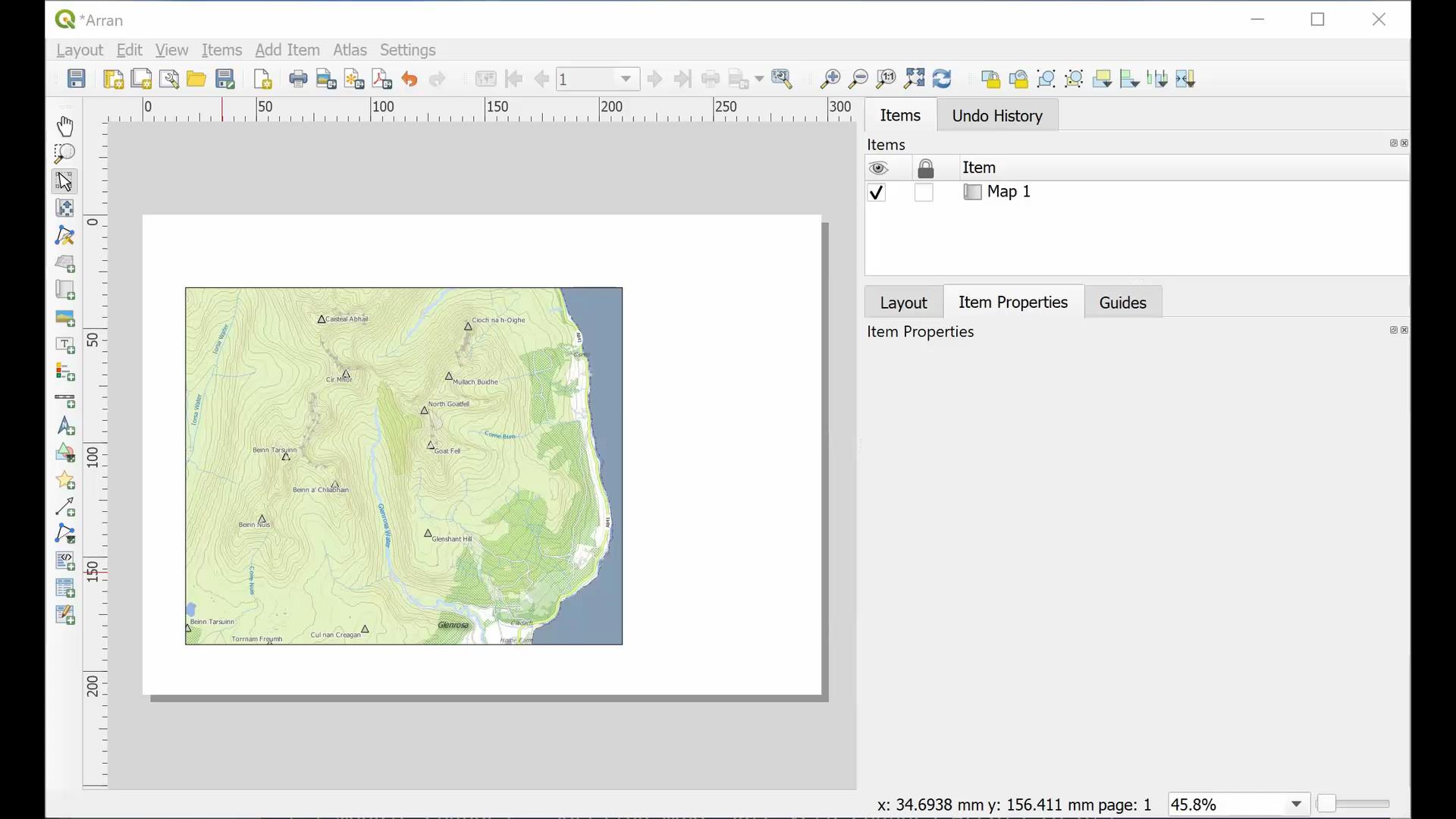Viewport: 1456px width, 819px height.
Task: Switch to the Undo History tab
Action: [x=996, y=115]
